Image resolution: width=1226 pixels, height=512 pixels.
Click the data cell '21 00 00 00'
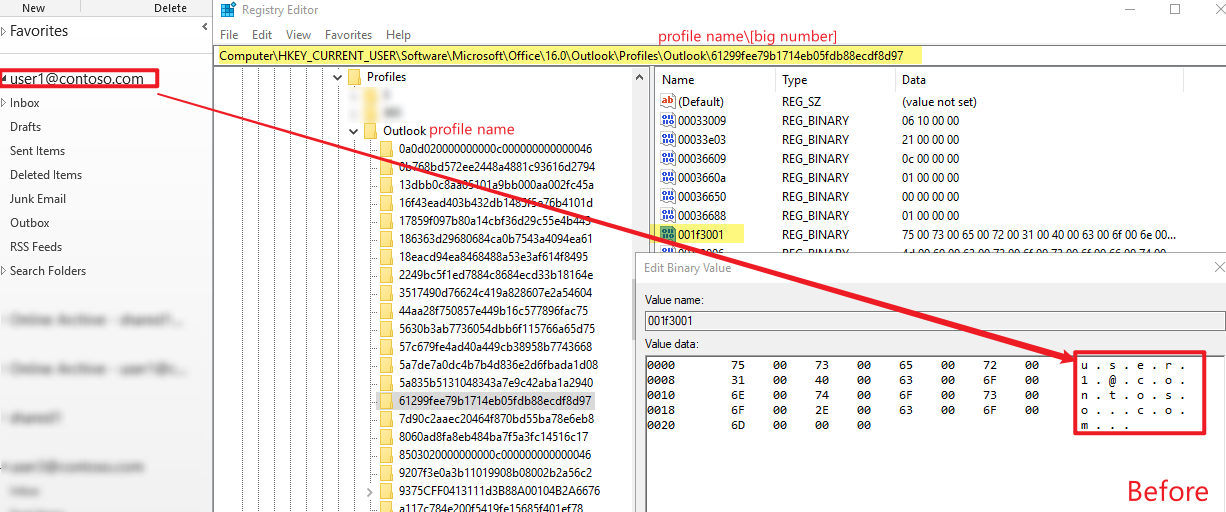[x=931, y=139]
